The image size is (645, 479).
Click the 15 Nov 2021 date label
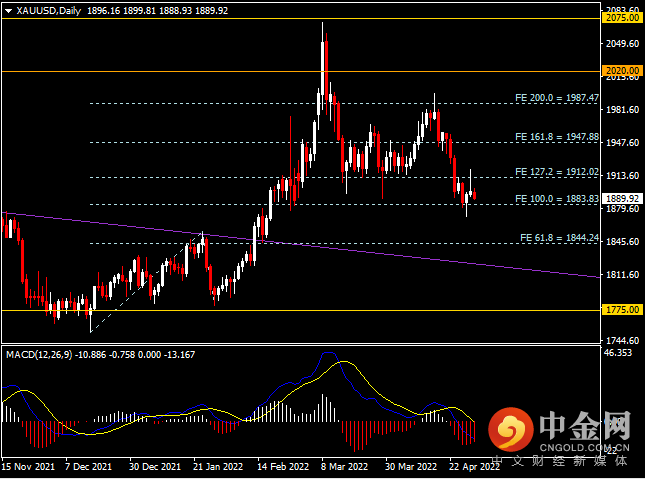[28, 467]
